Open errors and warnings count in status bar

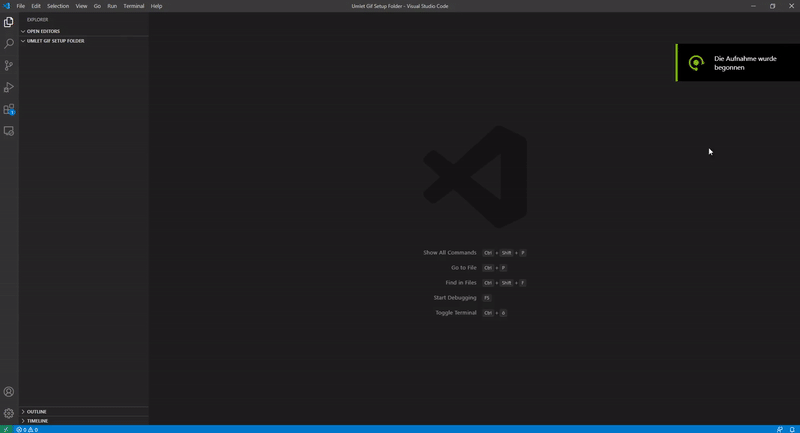pos(27,429)
